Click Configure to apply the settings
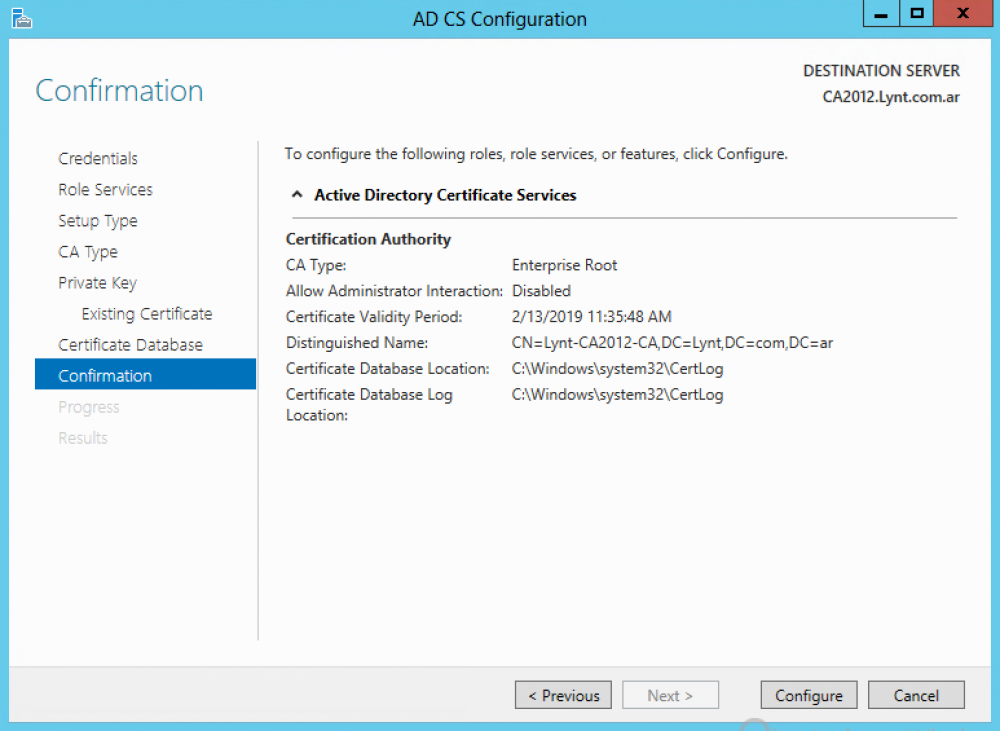 [809, 696]
